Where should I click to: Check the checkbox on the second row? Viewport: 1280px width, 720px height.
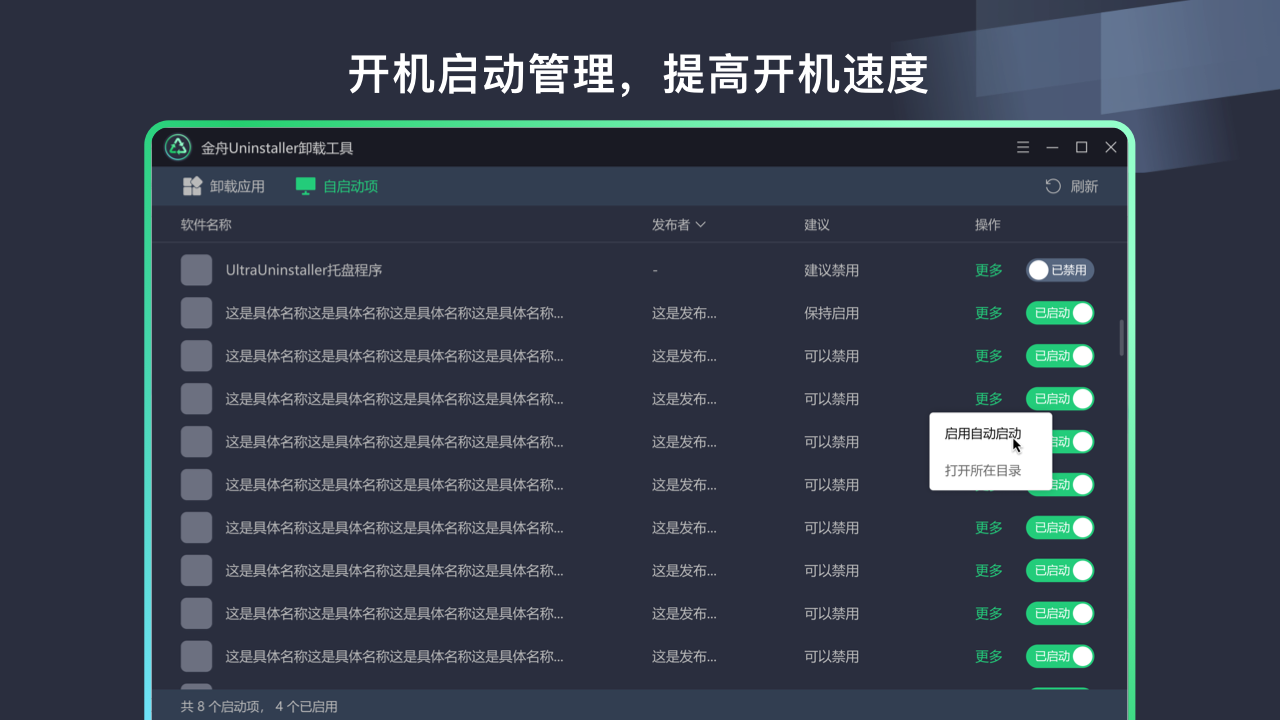(196, 312)
